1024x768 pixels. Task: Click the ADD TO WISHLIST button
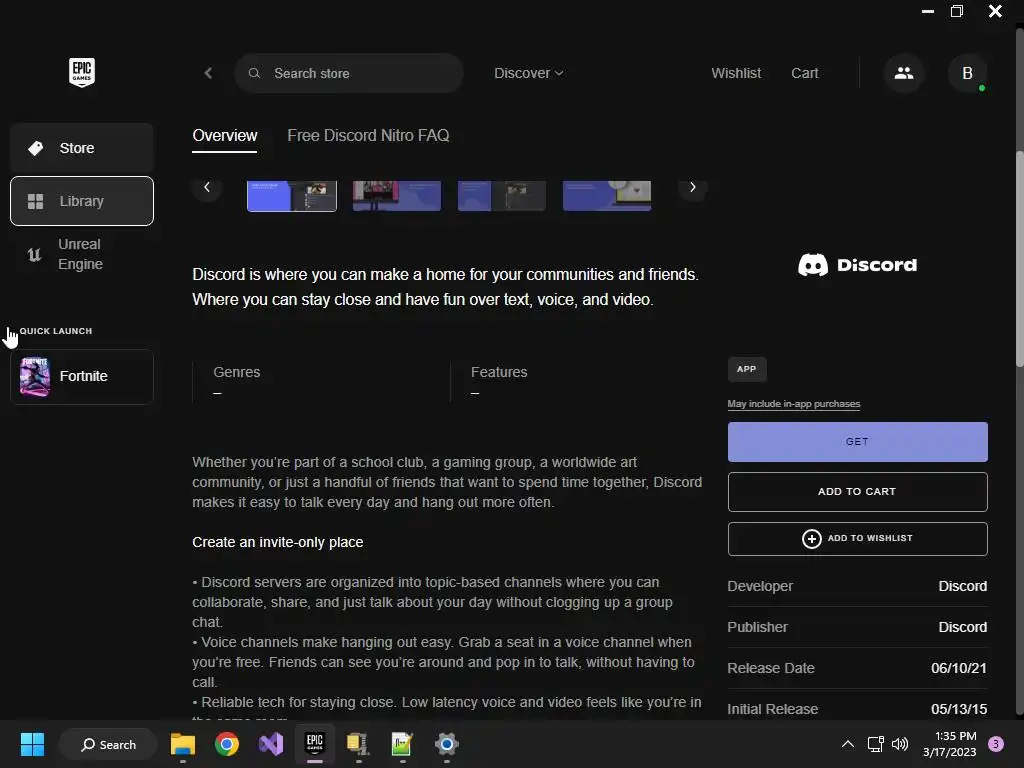click(x=857, y=539)
